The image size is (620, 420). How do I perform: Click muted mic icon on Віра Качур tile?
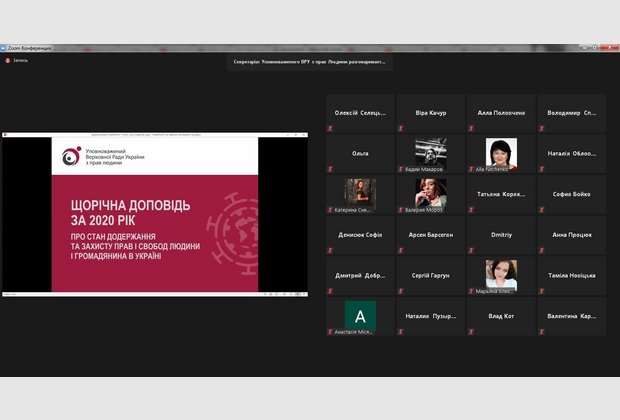tap(401, 128)
